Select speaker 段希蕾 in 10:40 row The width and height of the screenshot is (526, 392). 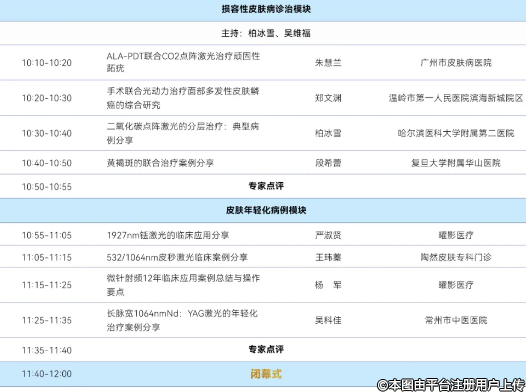(328, 163)
